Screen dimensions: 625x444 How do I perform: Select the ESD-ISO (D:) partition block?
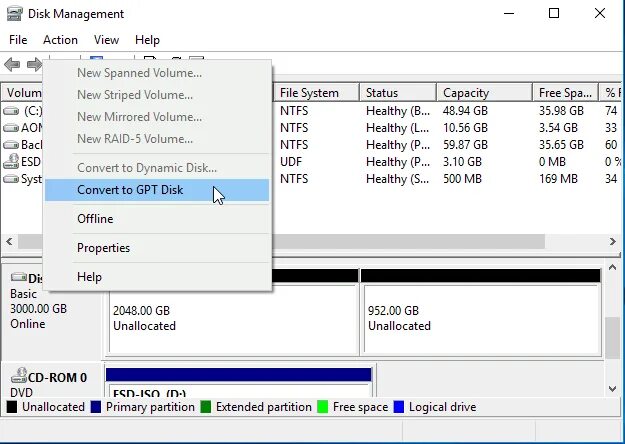click(x=238, y=383)
